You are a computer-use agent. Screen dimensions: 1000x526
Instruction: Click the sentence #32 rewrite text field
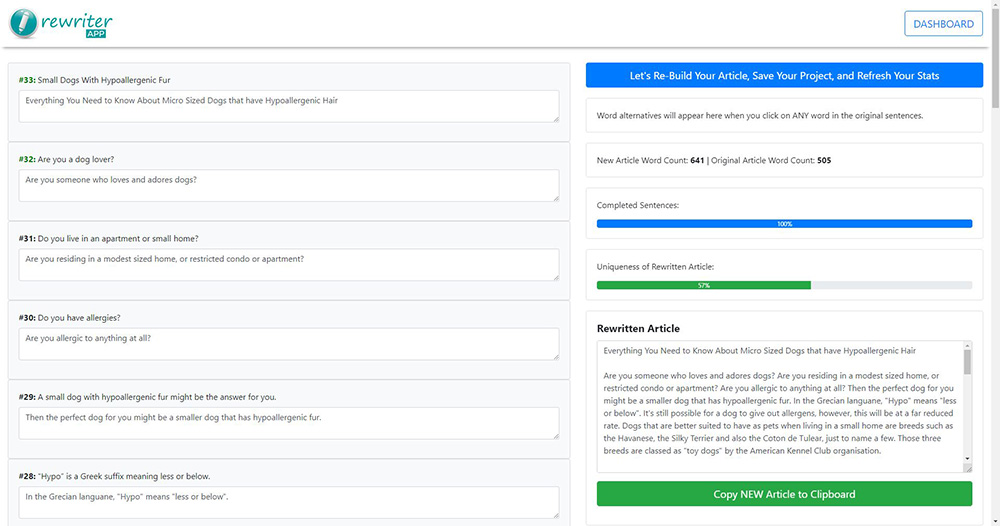[288, 186]
